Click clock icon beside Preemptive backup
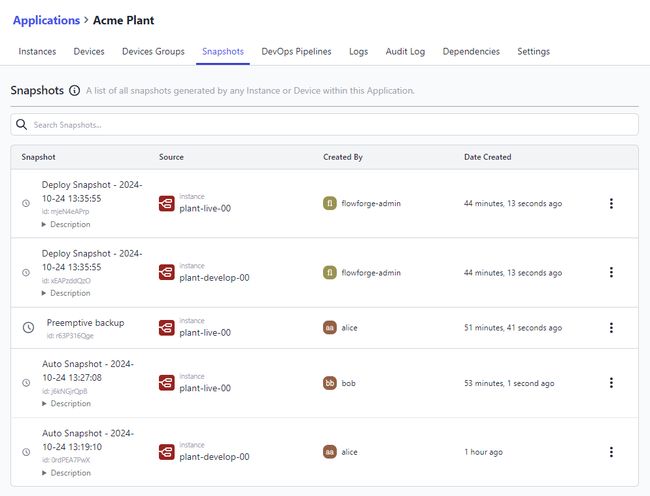 [x=28, y=328]
